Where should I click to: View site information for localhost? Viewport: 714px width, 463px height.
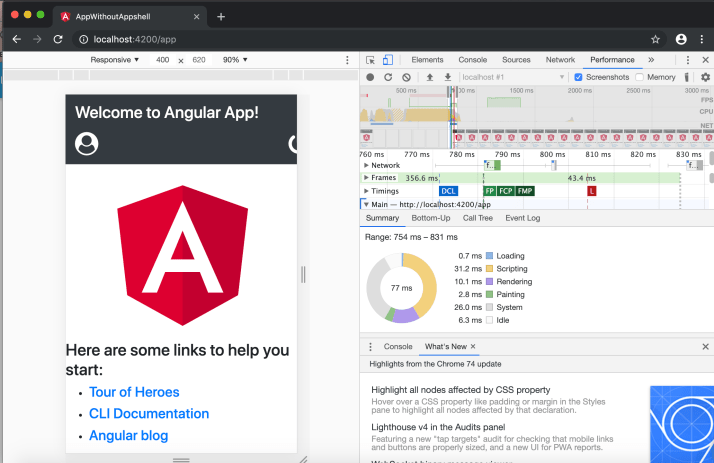tap(84, 40)
